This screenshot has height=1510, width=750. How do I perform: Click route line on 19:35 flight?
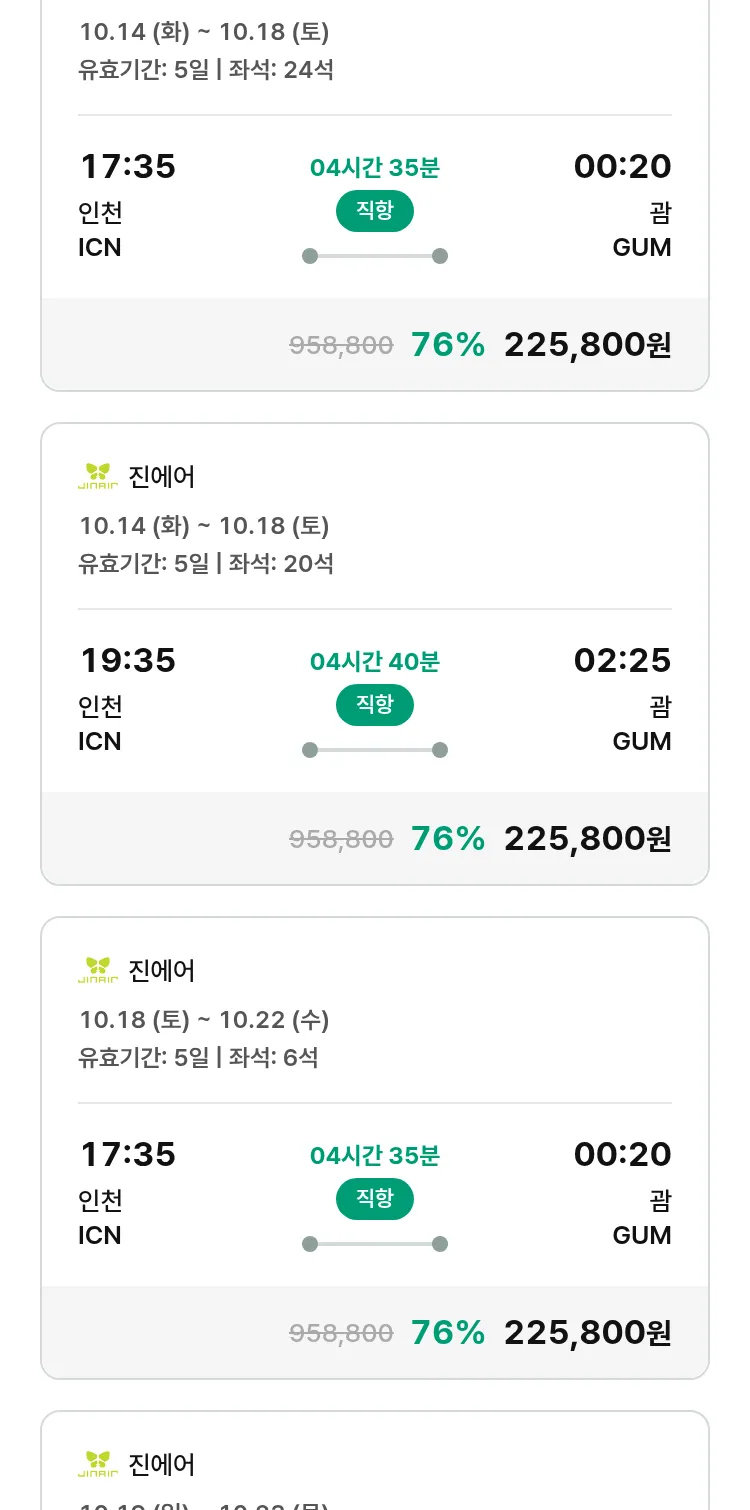[375, 750]
